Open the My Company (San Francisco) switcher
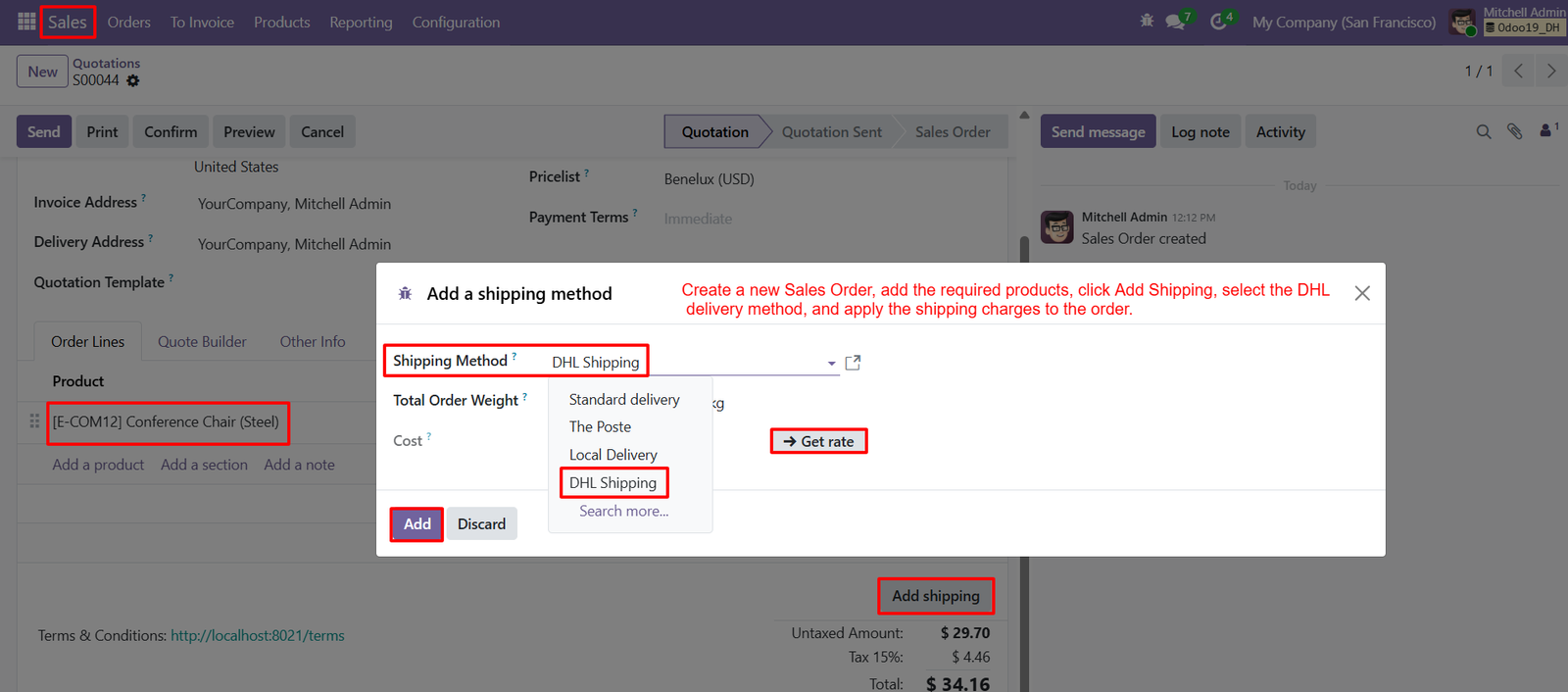Screen dimensions: 1568x692 coord(1344,22)
